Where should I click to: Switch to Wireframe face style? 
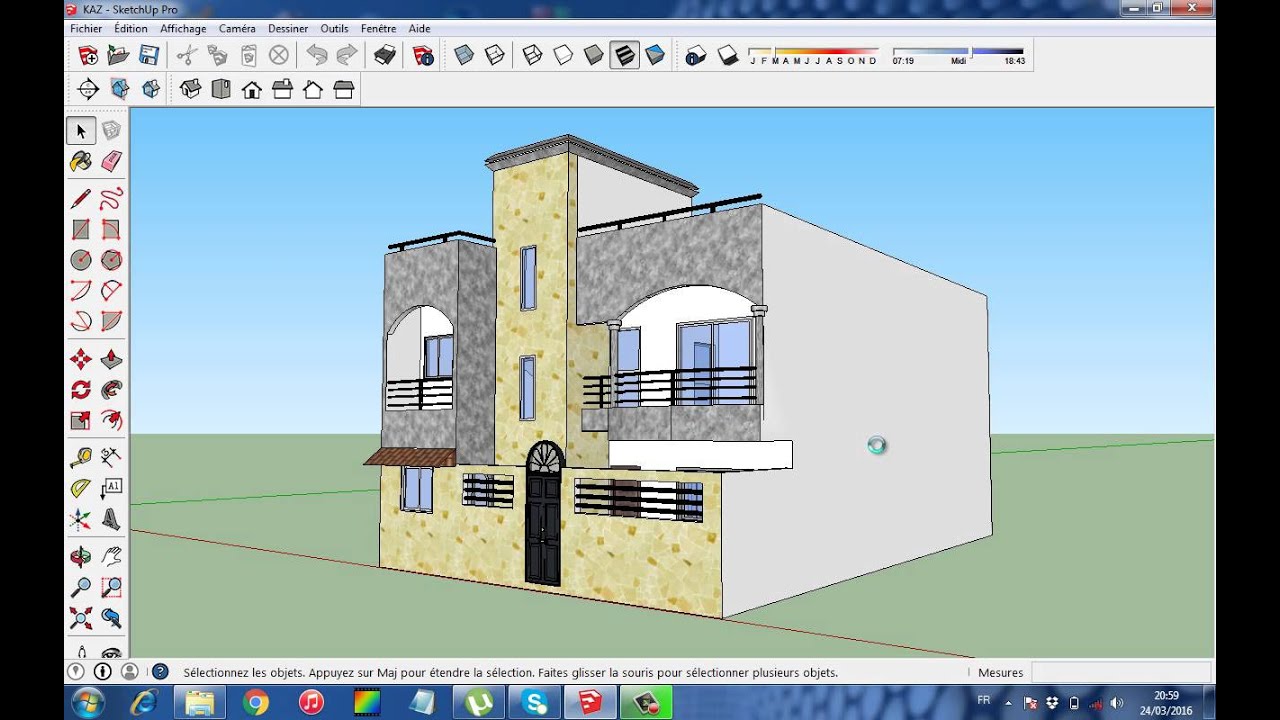coord(533,56)
